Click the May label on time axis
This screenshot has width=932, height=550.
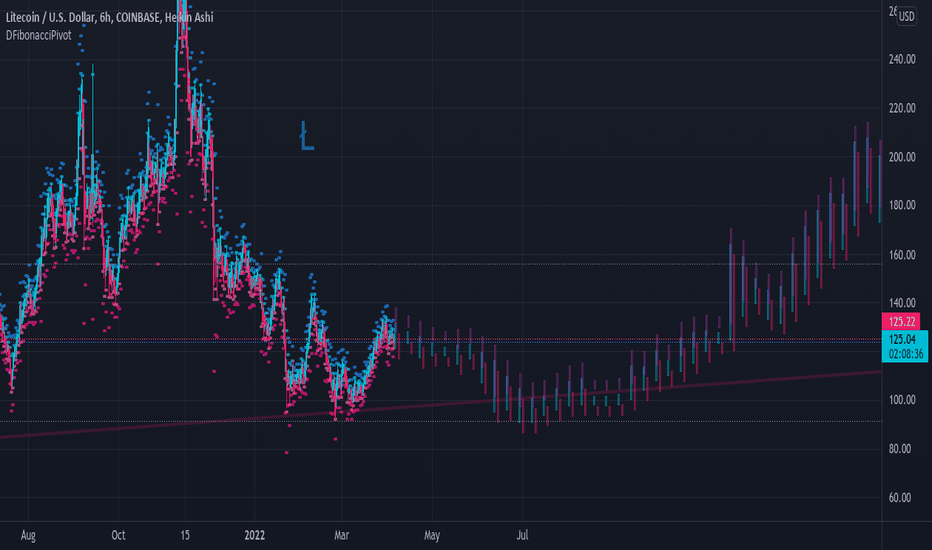(x=432, y=535)
